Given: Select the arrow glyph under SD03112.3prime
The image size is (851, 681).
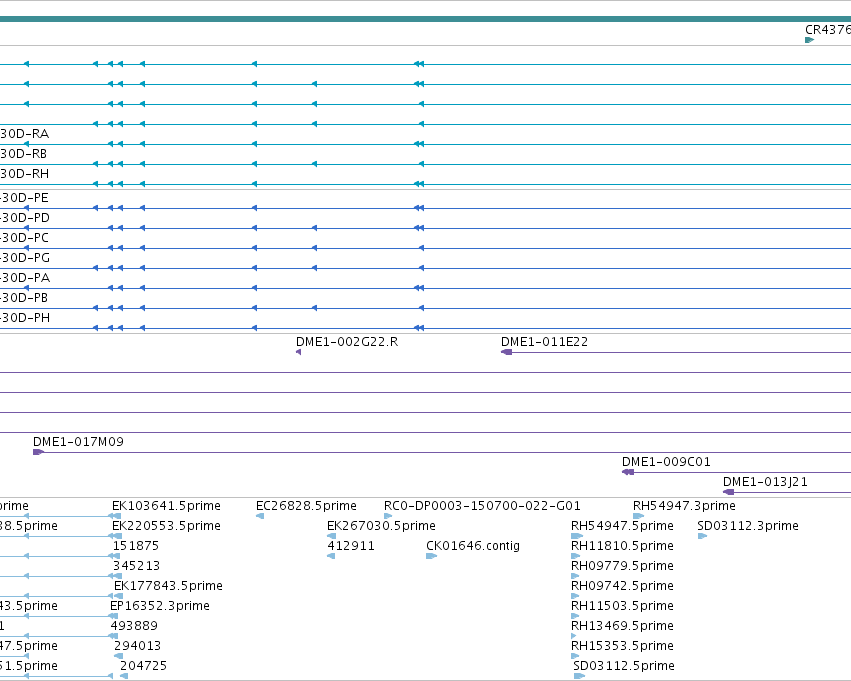Looking at the screenshot, I should click(x=702, y=536).
